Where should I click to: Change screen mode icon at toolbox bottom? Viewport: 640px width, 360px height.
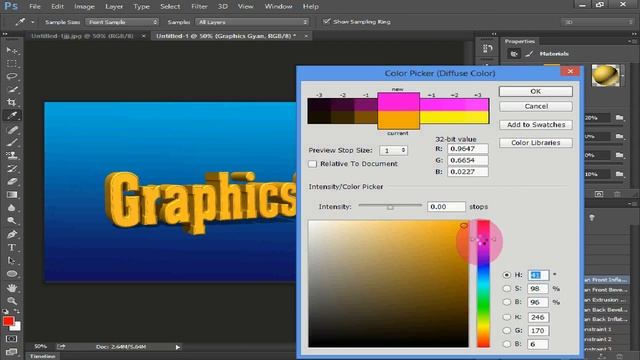coord(11,351)
